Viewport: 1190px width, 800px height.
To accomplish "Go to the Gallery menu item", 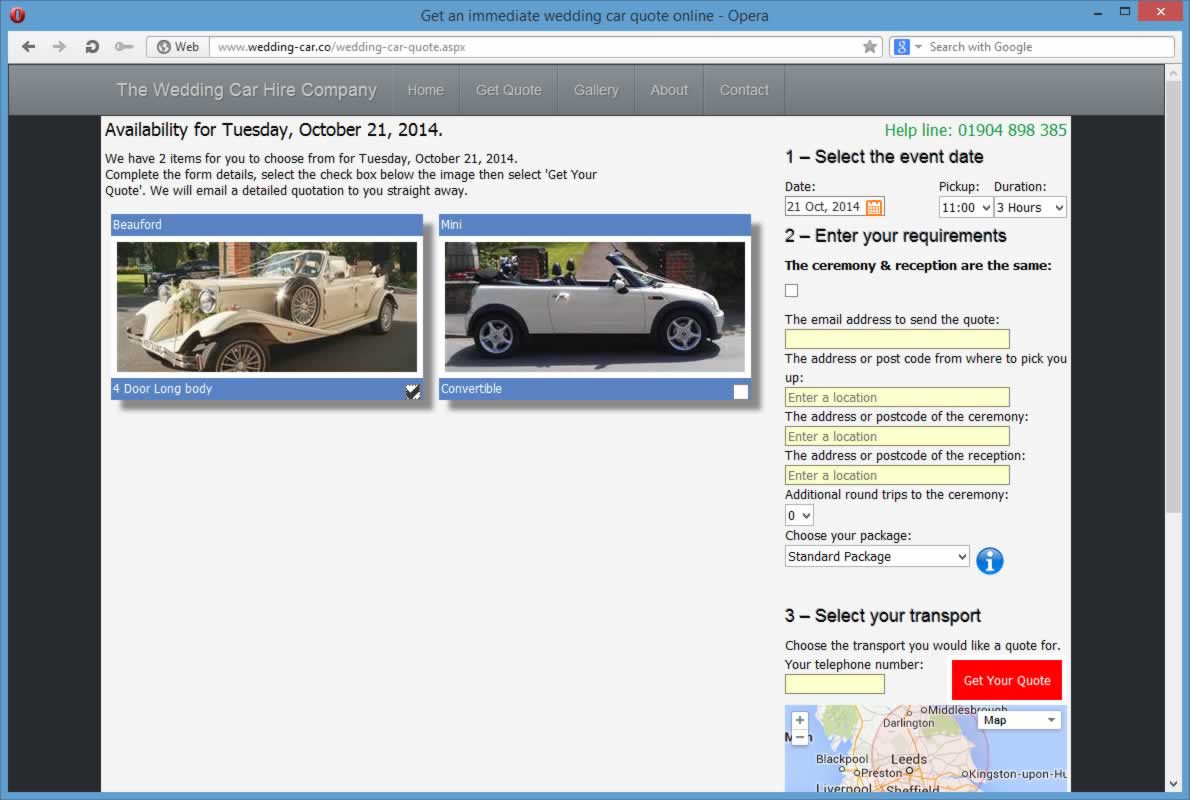I will [x=596, y=90].
